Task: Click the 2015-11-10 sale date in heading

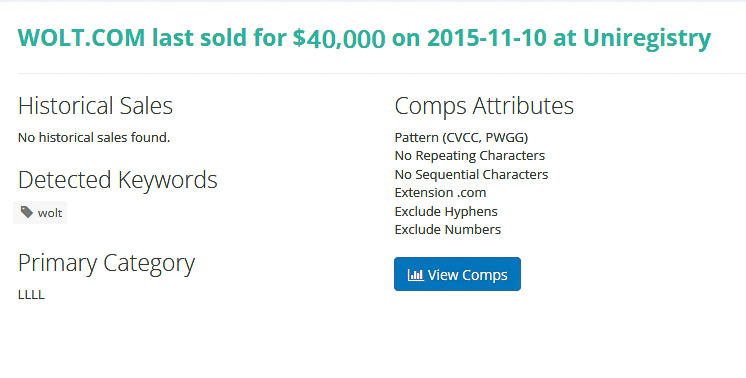Action: pos(487,38)
